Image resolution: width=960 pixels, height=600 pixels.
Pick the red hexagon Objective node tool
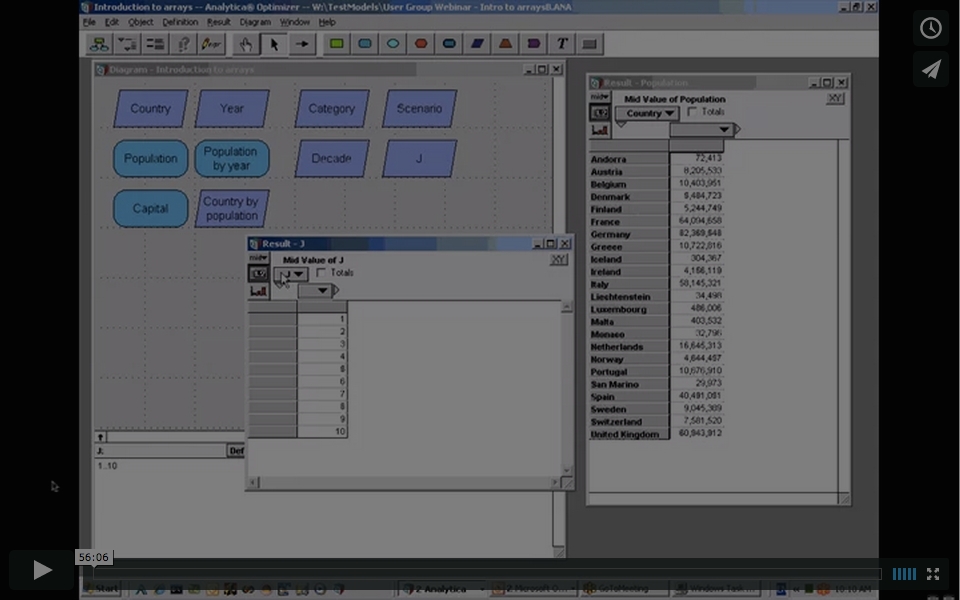[x=421, y=44]
